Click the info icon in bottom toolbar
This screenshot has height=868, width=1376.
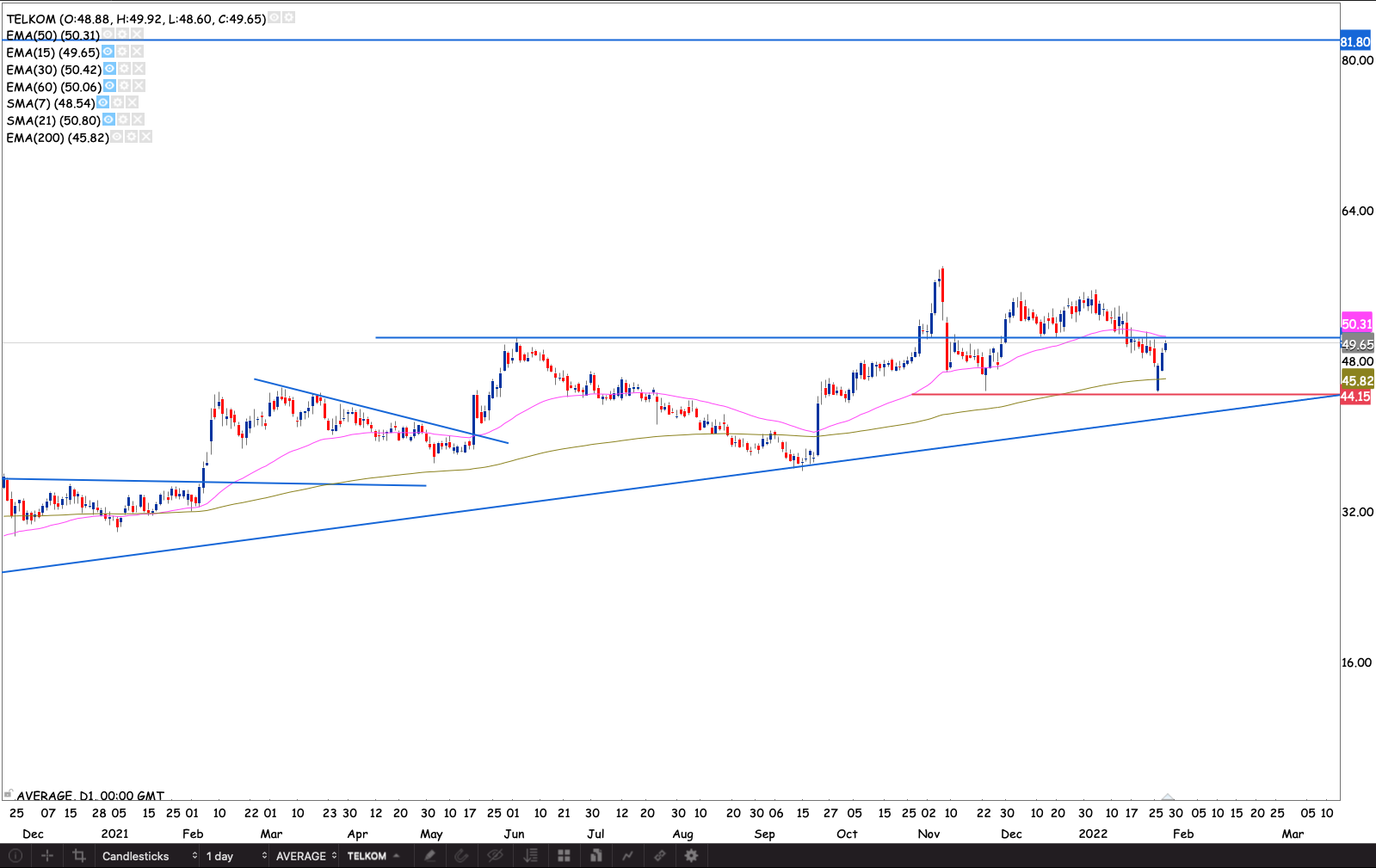pos(15,856)
